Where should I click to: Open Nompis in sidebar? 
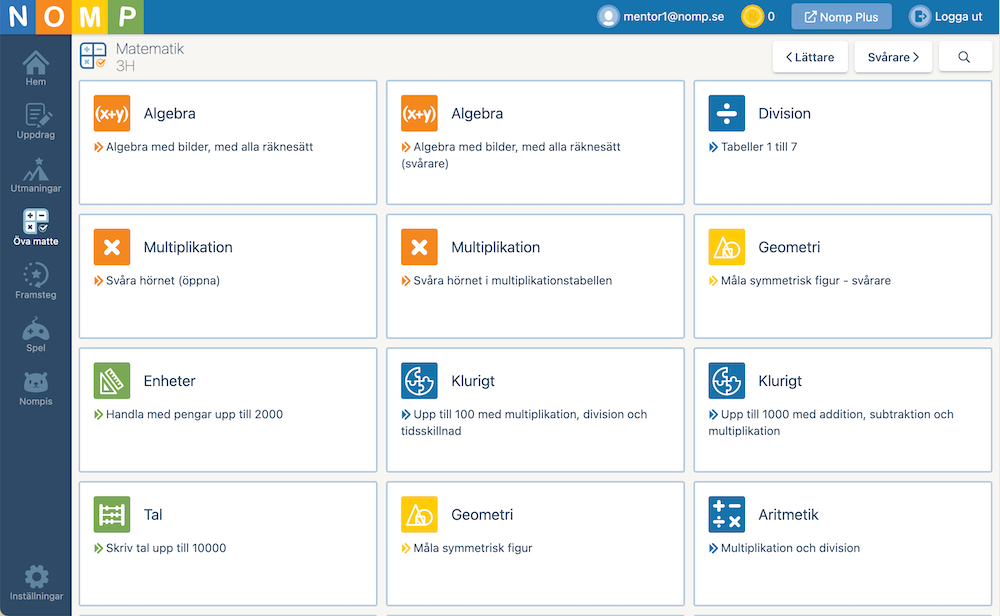tap(36, 388)
